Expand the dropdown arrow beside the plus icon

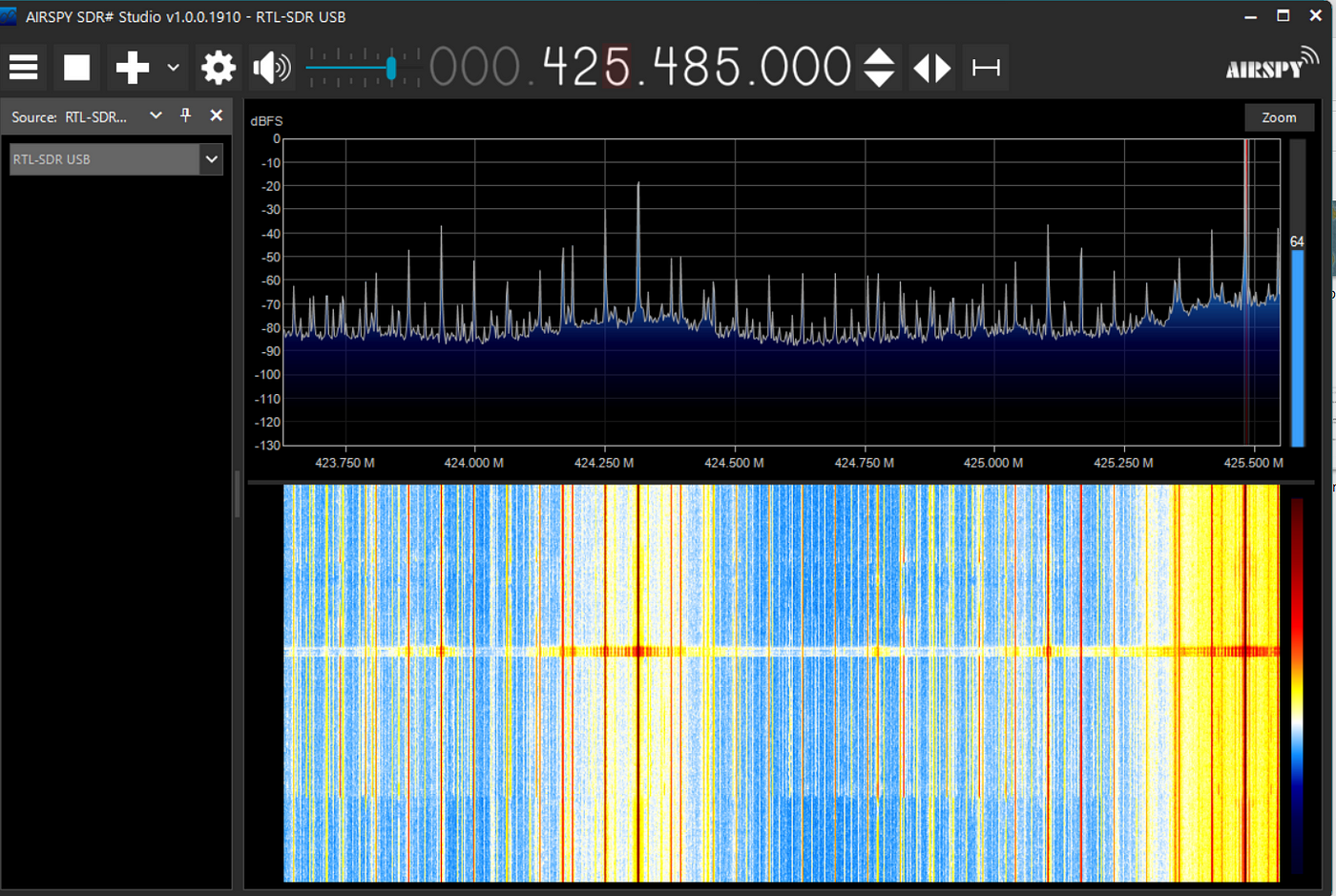pyautogui.click(x=173, y=68)
